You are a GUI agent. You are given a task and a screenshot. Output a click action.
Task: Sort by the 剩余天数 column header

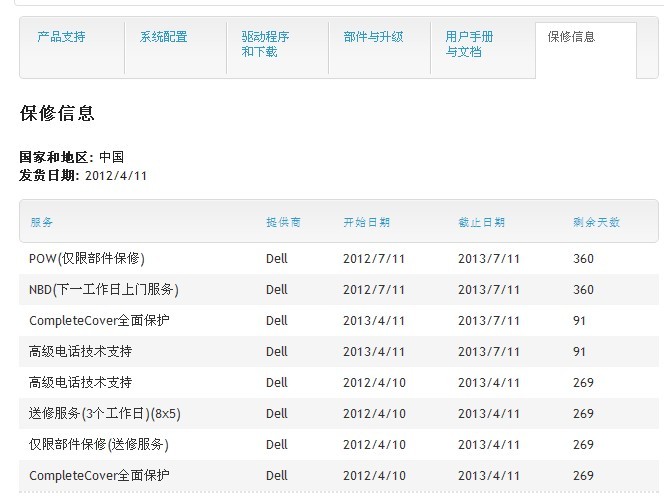click(x=596, y=222)
